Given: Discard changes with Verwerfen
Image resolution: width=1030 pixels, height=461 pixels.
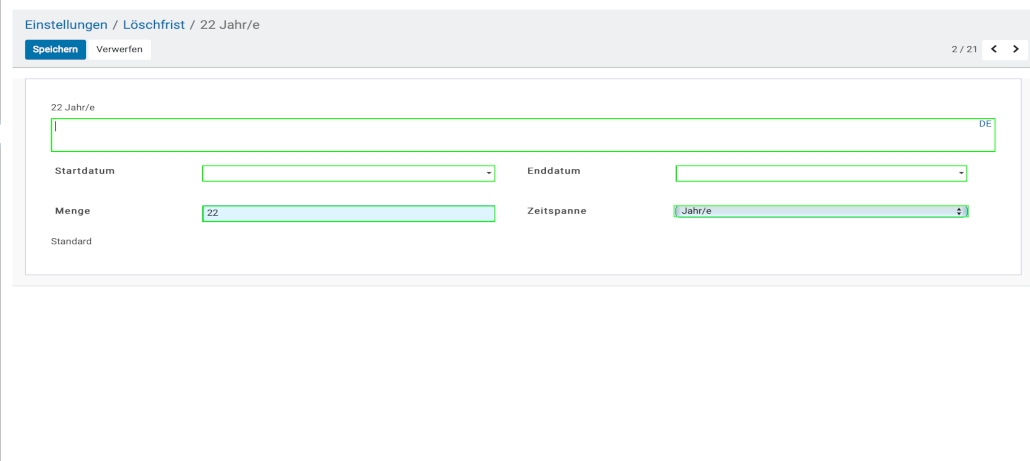Looking at the screenshot, I should 119,50.
